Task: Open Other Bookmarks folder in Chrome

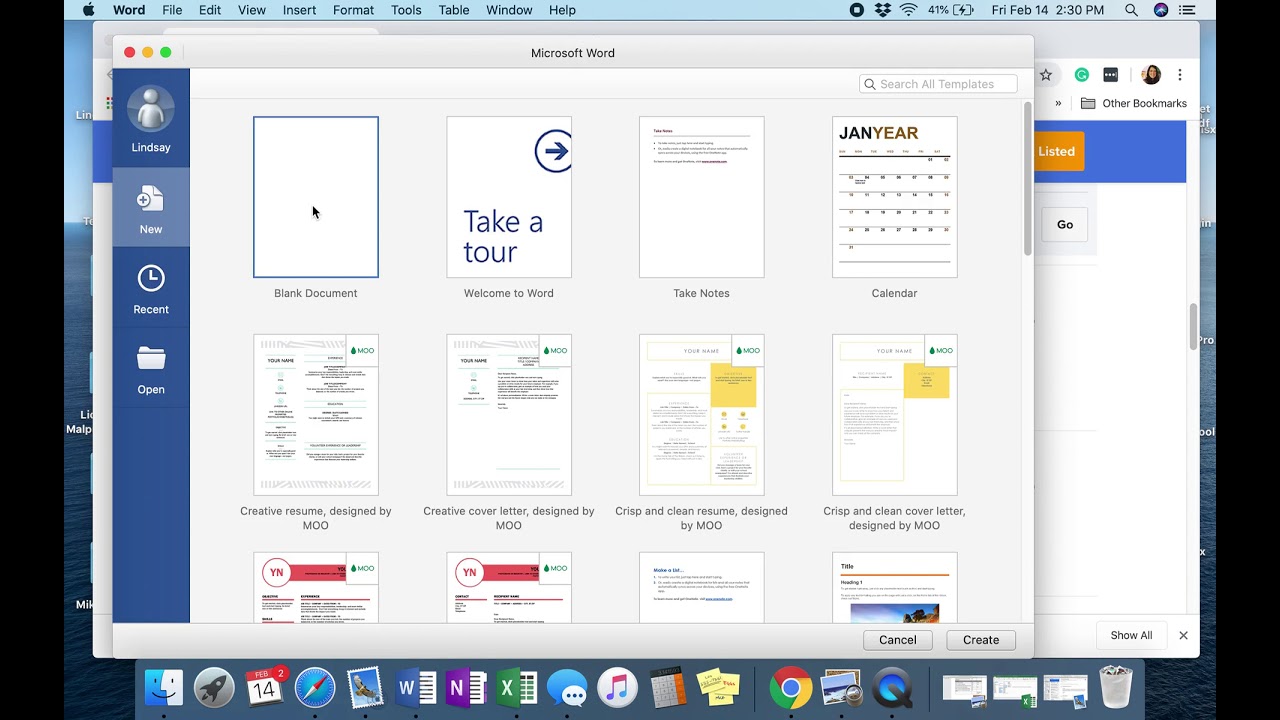Action: click(1134, 103)
